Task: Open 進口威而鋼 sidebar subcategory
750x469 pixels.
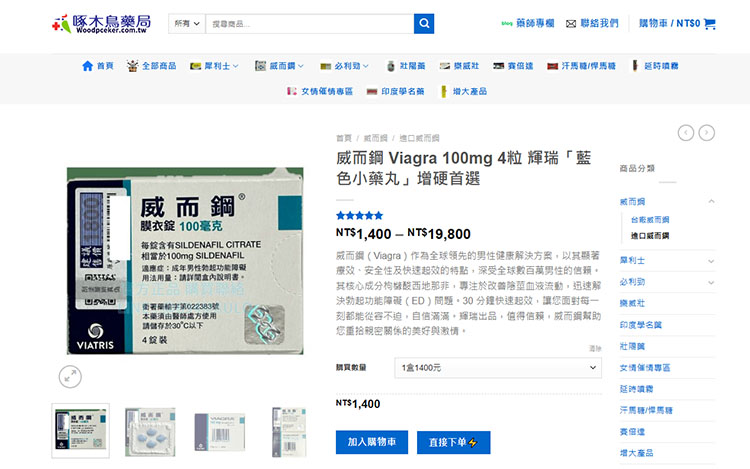Action: 650,236
